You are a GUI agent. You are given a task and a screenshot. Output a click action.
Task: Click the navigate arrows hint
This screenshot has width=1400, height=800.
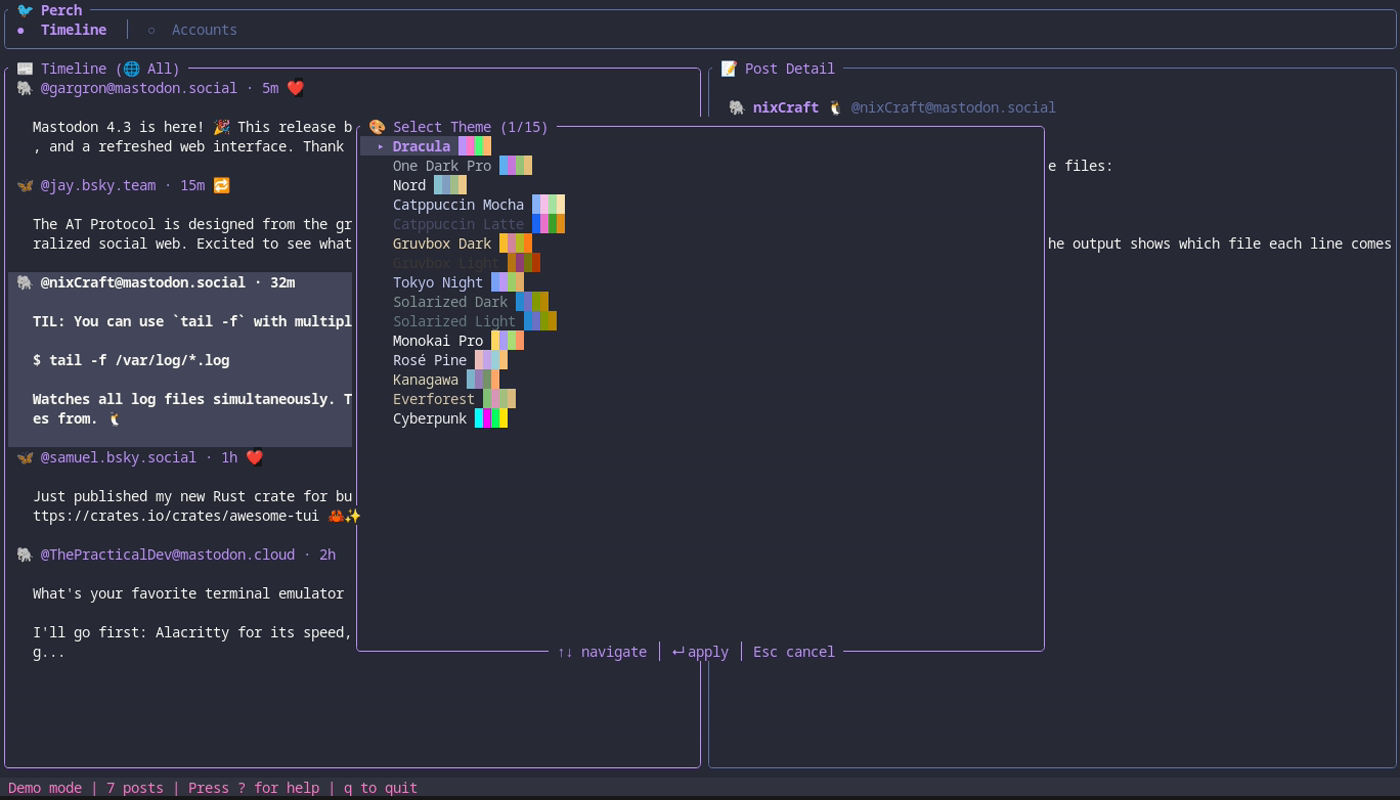tap(602, 652)
